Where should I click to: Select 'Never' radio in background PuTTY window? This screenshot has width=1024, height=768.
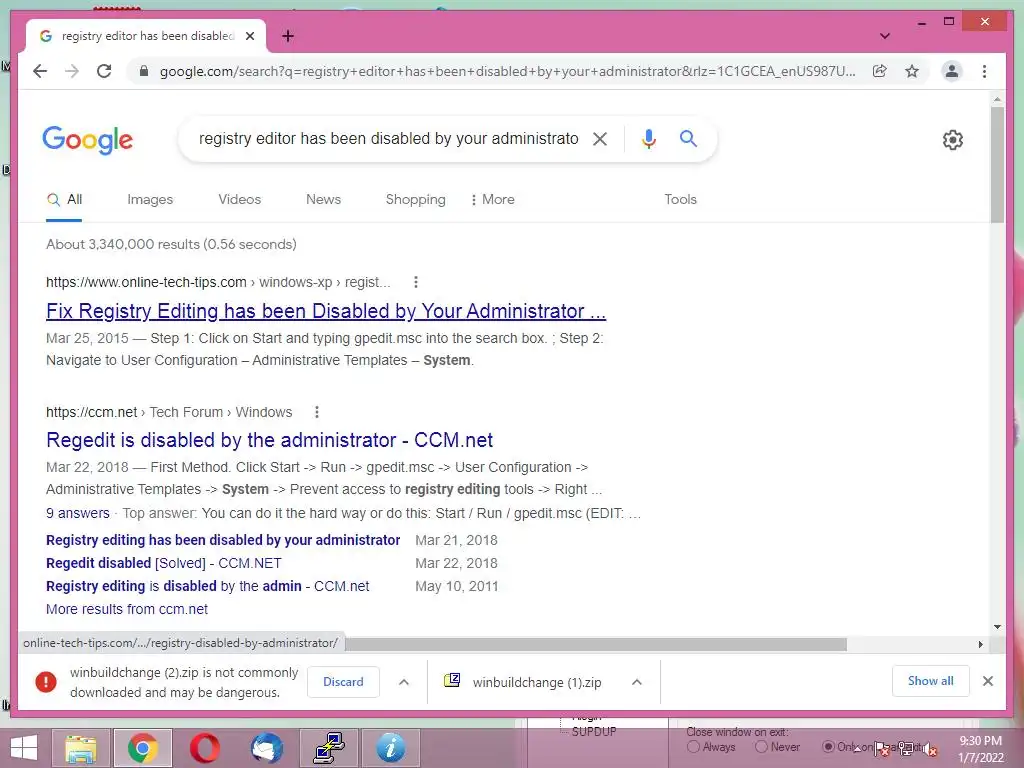pyautogui.click(x=761, y=747)
